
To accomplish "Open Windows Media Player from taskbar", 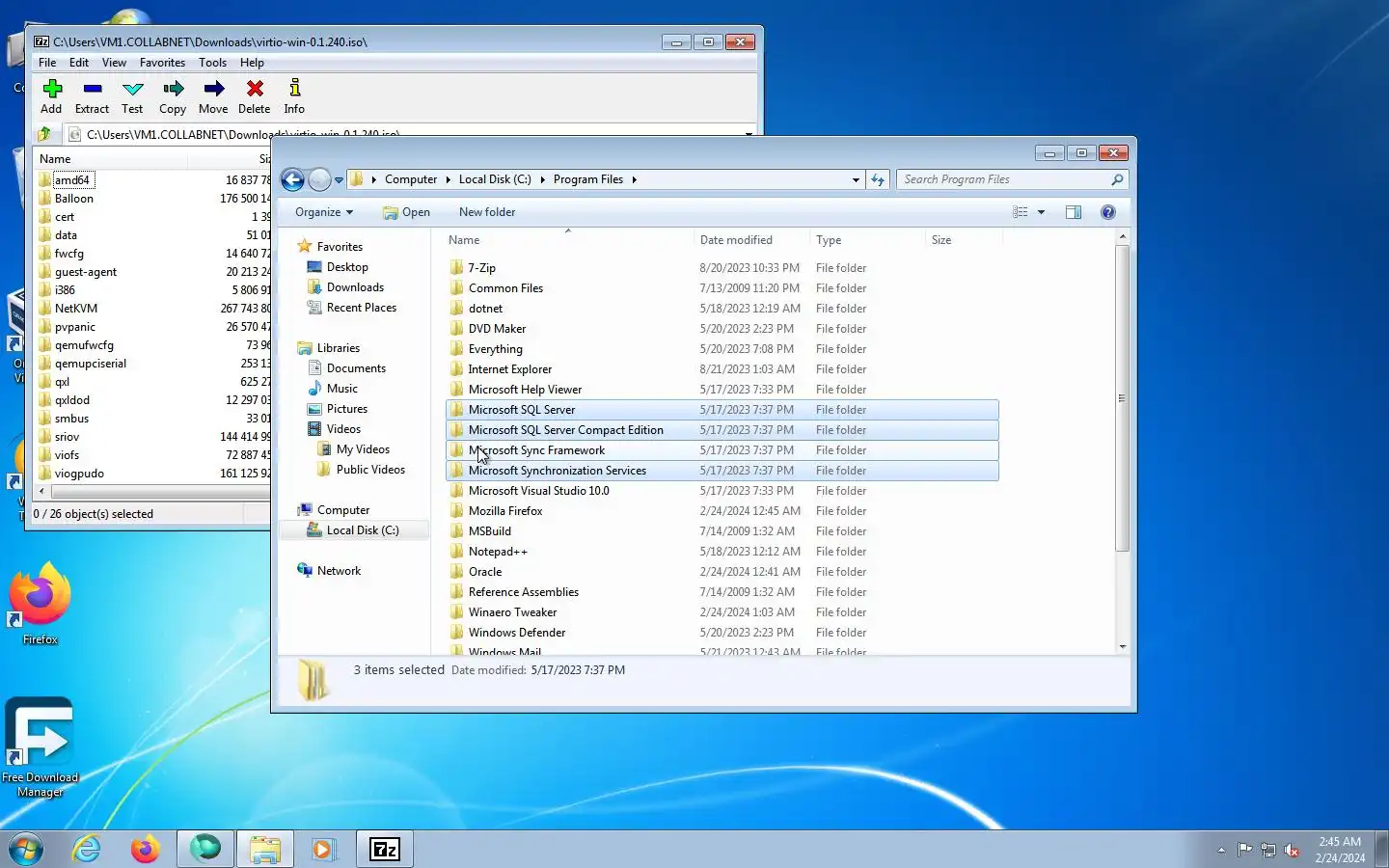I will pyautogui.click(x=323, y=849).
